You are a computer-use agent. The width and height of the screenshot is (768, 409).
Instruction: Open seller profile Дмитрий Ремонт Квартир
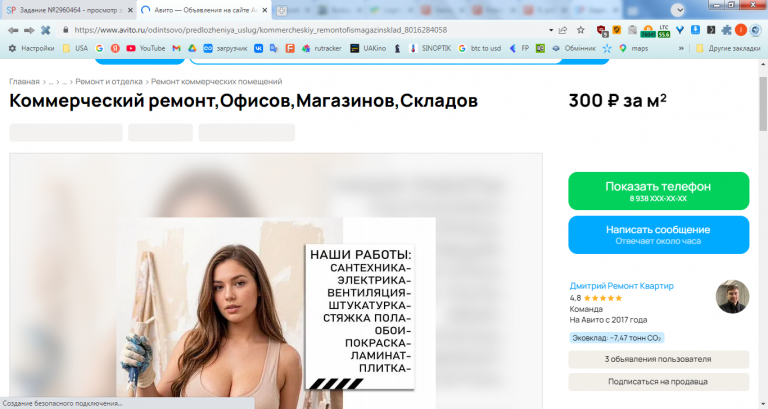621,286
